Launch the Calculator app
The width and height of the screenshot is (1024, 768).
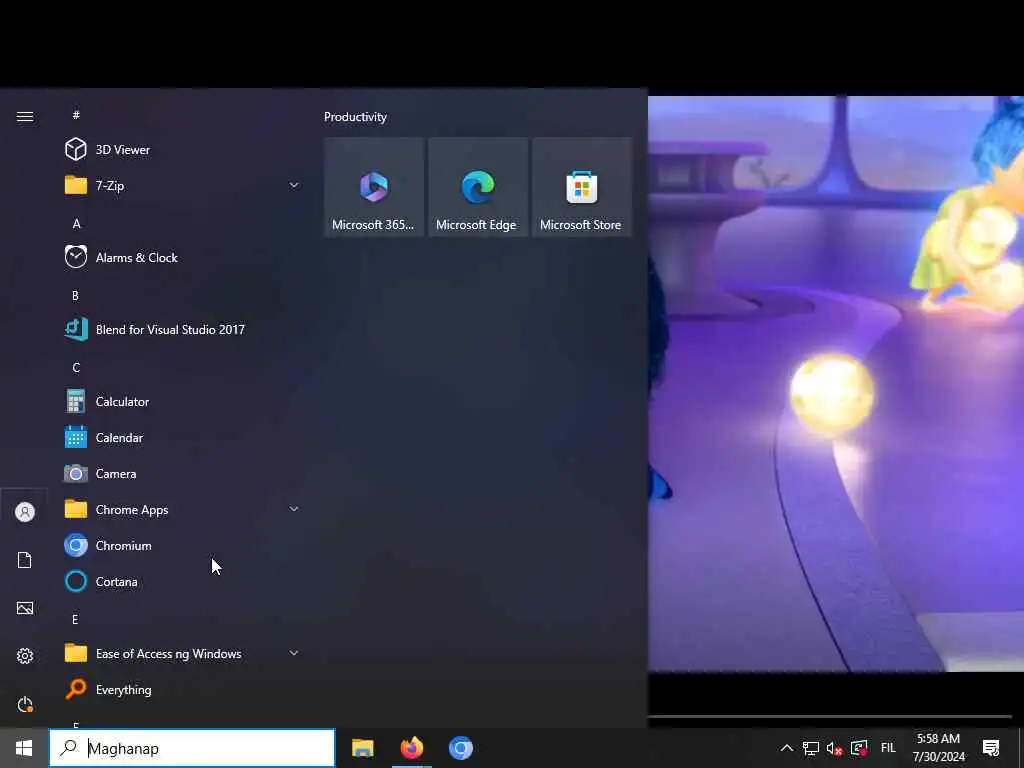pos(183,402)
